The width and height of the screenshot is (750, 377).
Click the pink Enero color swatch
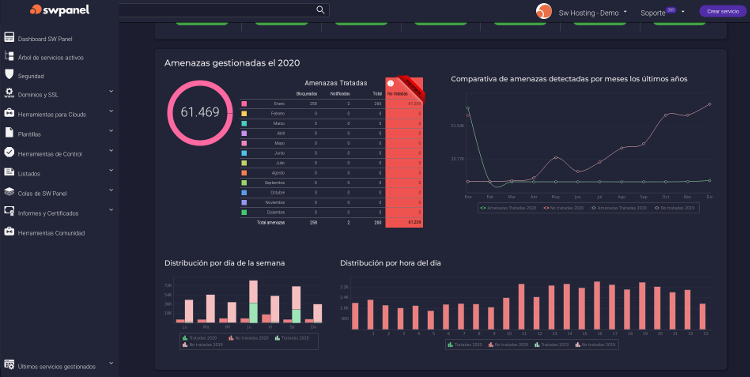click(244, 104)
